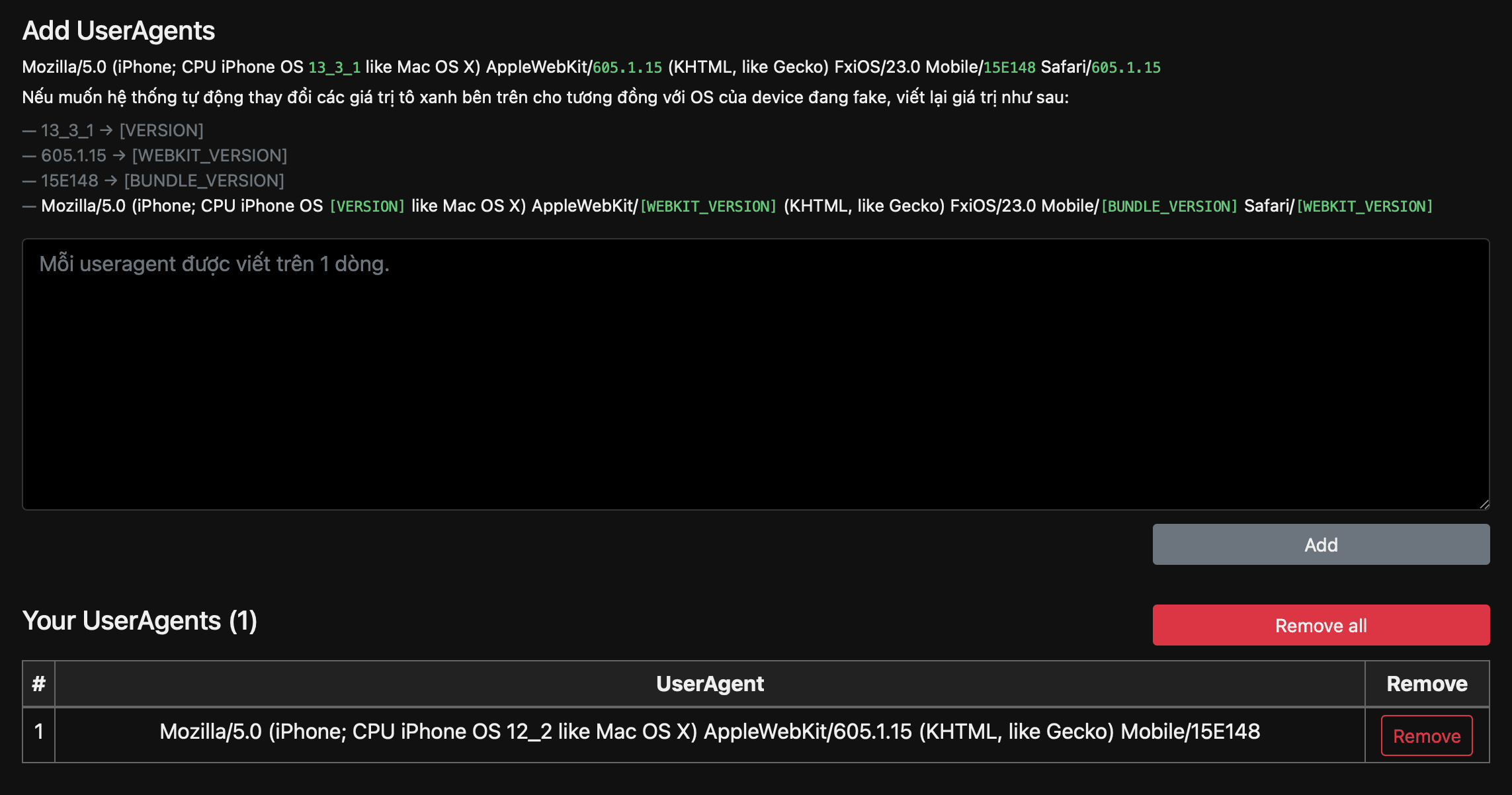
Task: Click green [BUNDLE_VERSION] placeholder in template line
Action: click(x=1169, y=206)
